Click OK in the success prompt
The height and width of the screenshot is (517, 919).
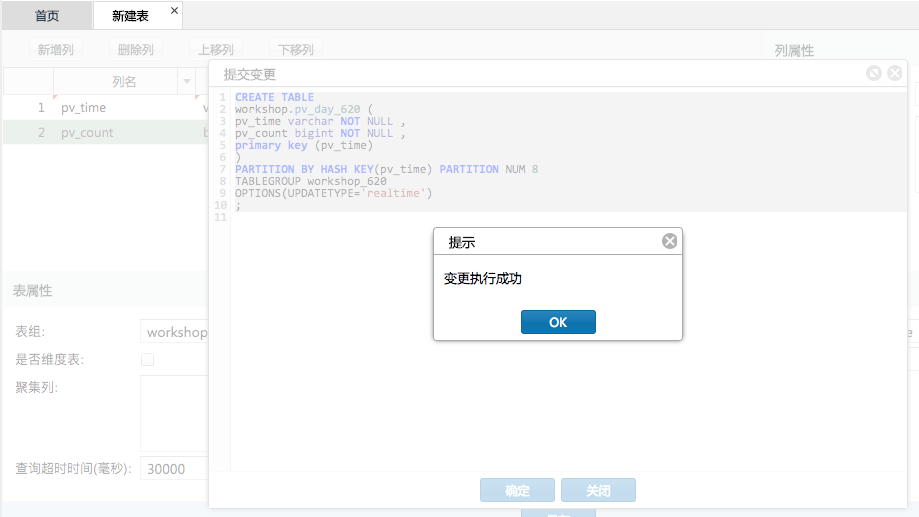tap(558, 322)
